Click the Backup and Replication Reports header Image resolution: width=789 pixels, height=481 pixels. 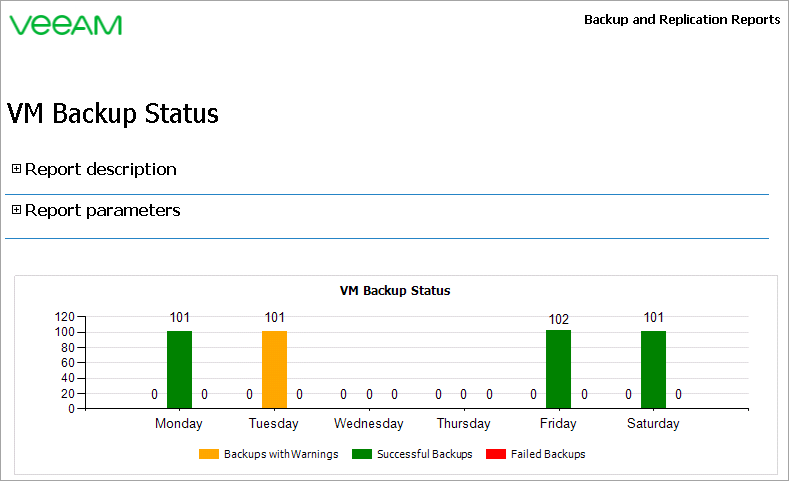coord(682,20)
